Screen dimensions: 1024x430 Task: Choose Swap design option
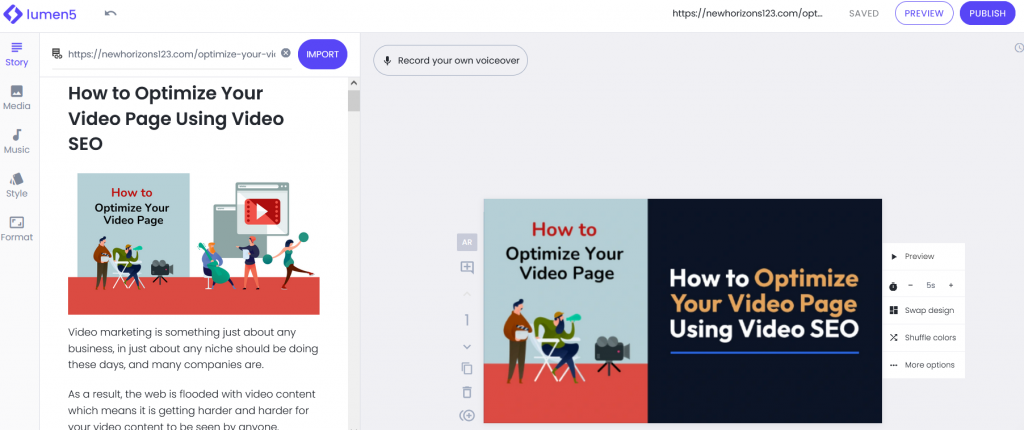click(922, 310)
